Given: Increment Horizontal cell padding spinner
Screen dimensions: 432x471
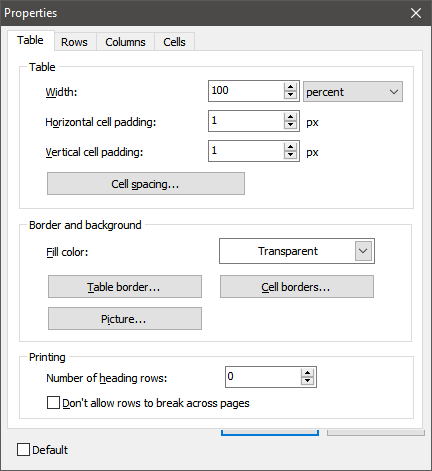Looking at the screenshot, I should point(290,117).
